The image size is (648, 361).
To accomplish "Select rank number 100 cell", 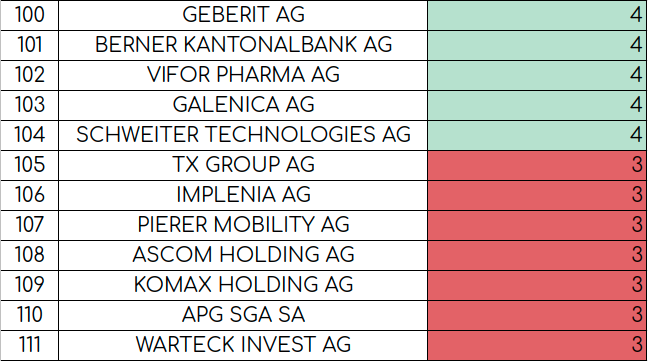I will (x=29, y=15).
